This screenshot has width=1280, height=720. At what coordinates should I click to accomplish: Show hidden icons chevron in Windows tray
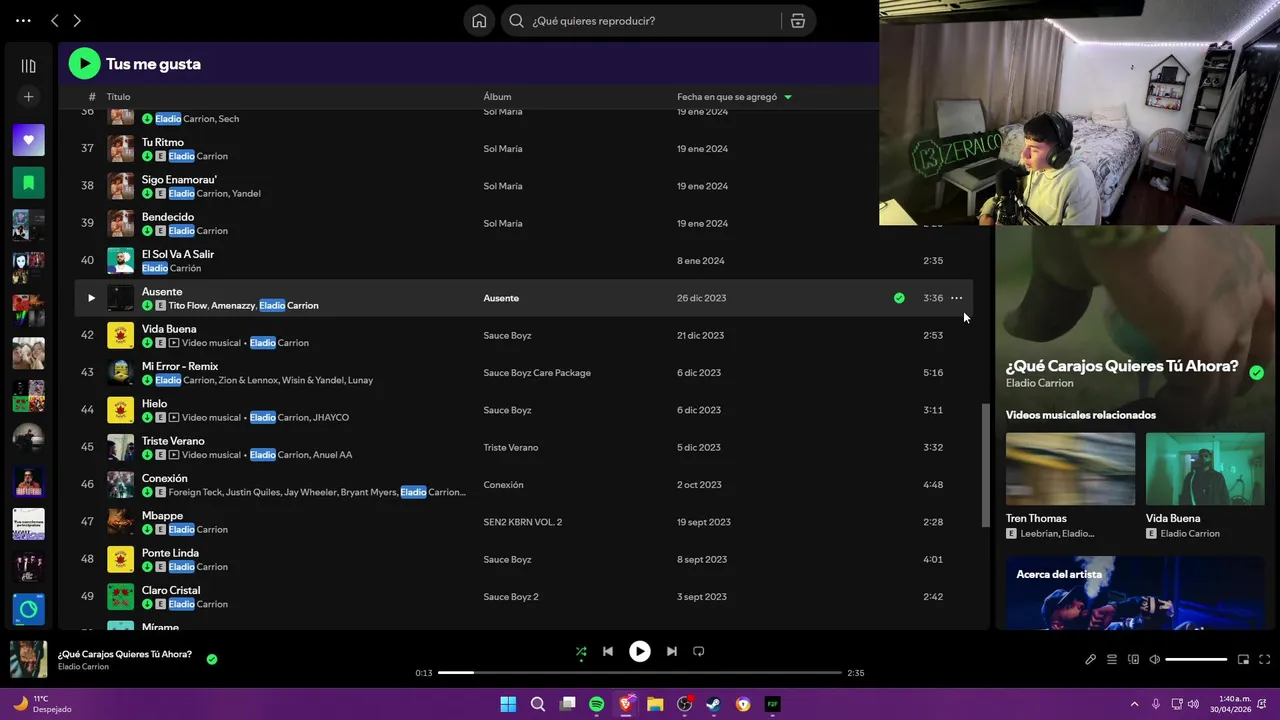click(x=1134, y=704)
